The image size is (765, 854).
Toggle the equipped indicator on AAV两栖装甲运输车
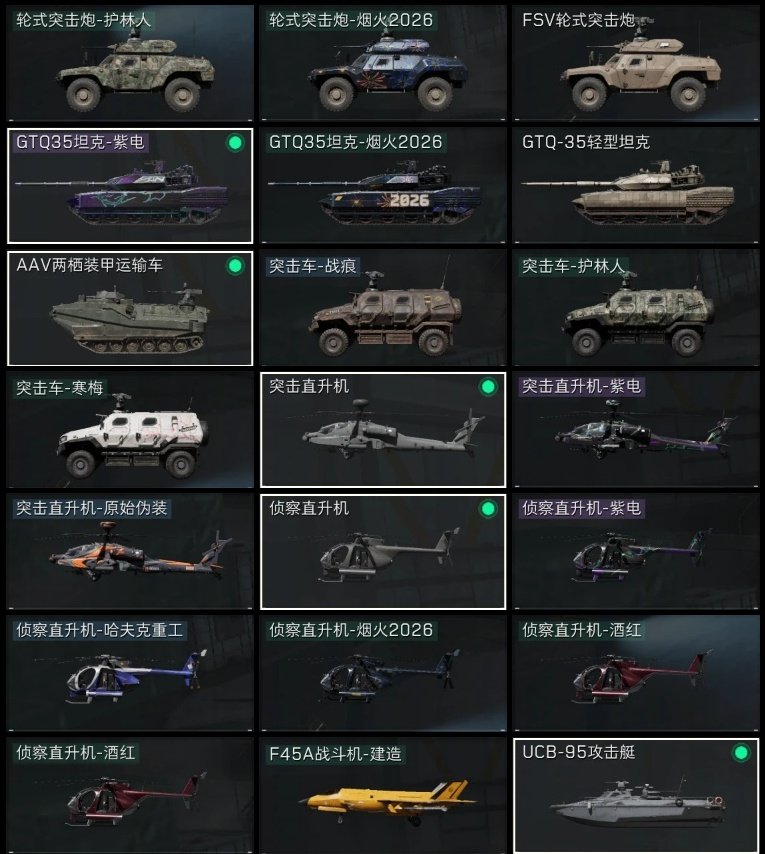(235, 266)
